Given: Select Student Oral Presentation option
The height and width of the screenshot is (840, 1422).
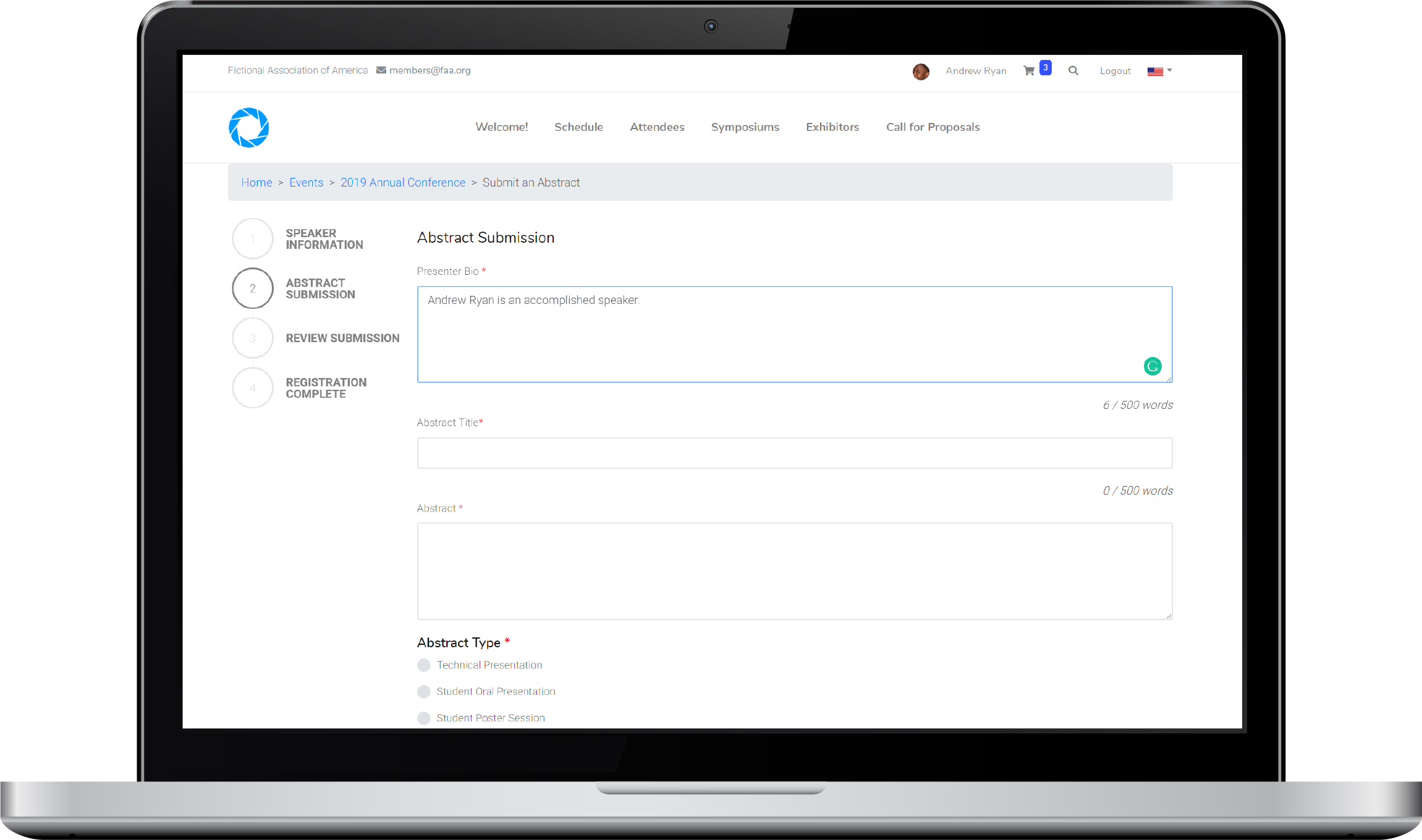Looking at the screenshot, I should 424,692.
